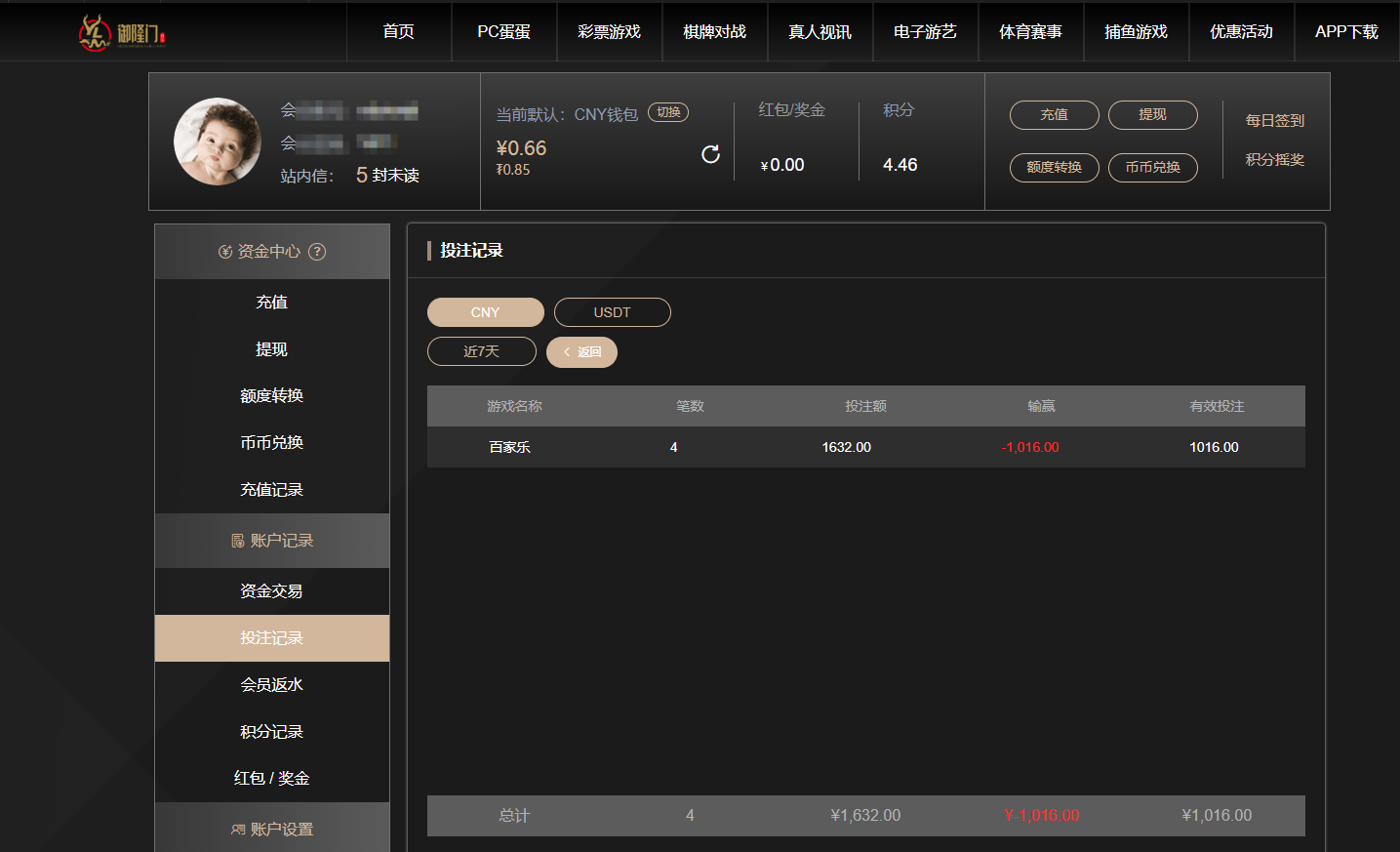
Task: Click the ¥1,632.00 total in footer
Action: [x=865, y=815]
